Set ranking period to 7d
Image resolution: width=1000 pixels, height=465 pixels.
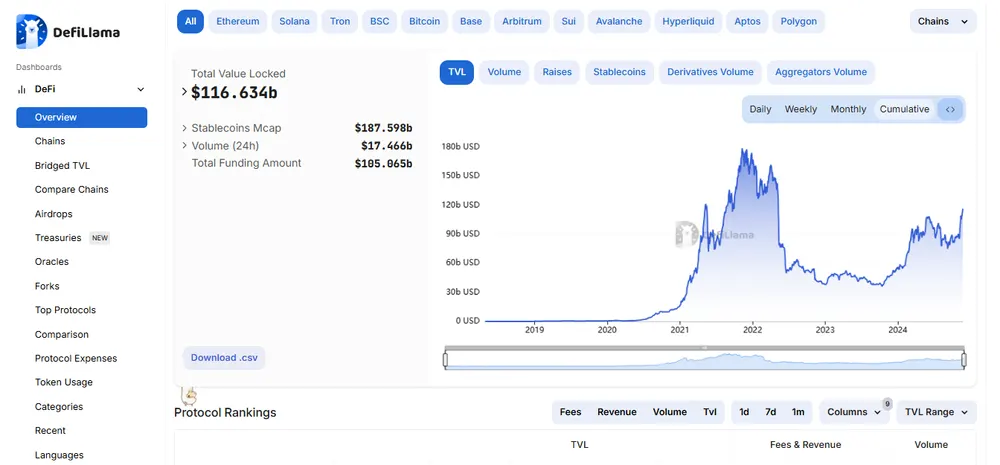[770, 412]
